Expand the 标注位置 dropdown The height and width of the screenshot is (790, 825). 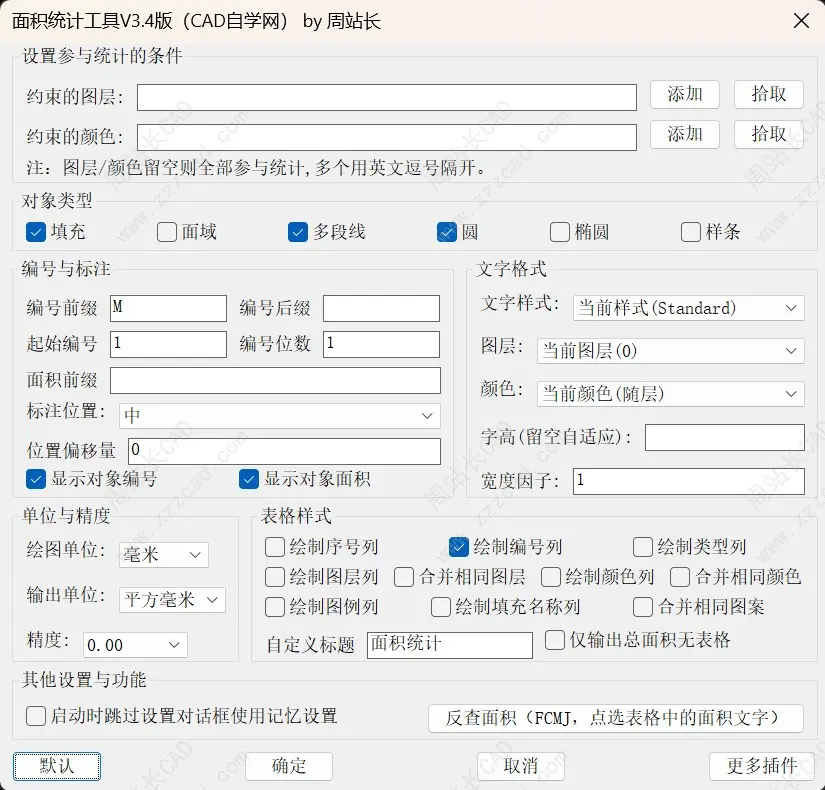click(280, 416)
